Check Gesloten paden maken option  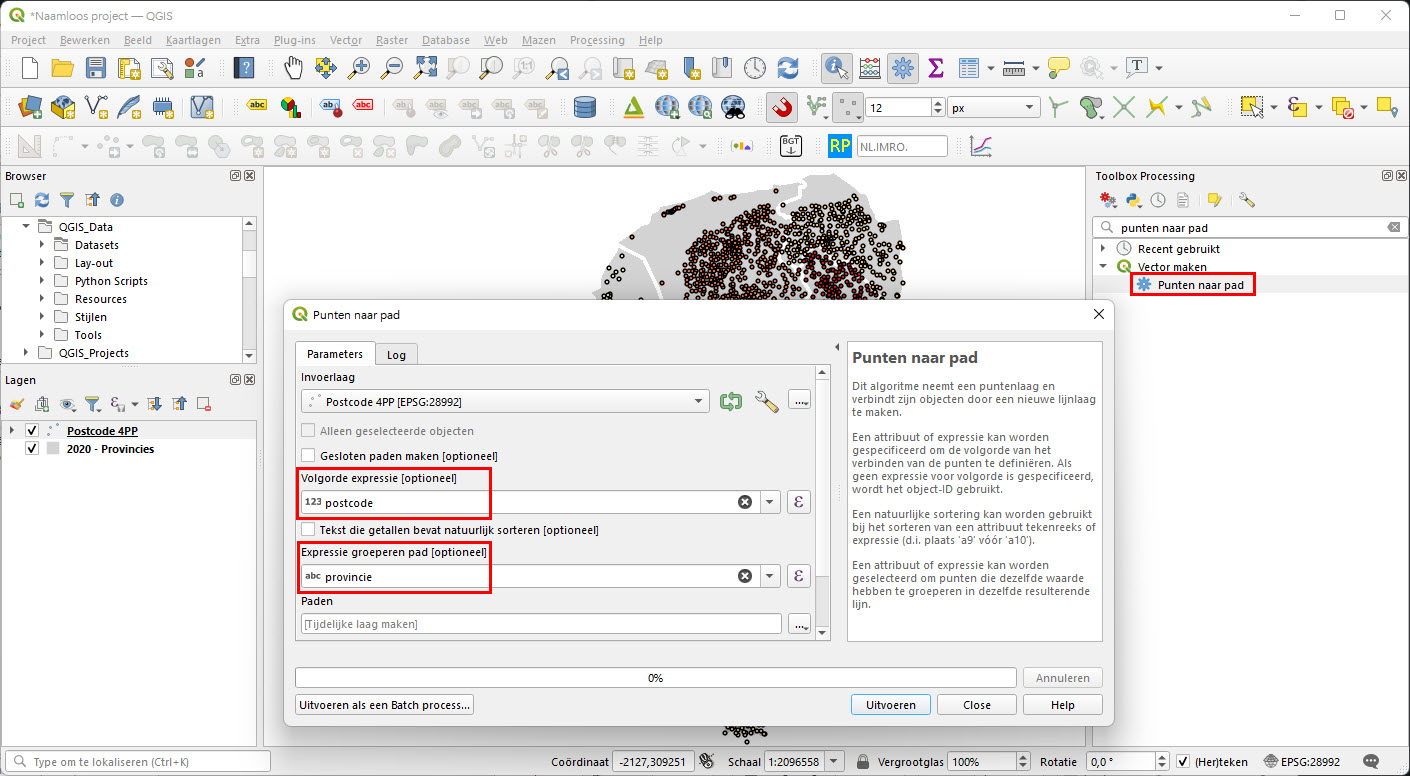pyautogui.click(x=308, y=454)
